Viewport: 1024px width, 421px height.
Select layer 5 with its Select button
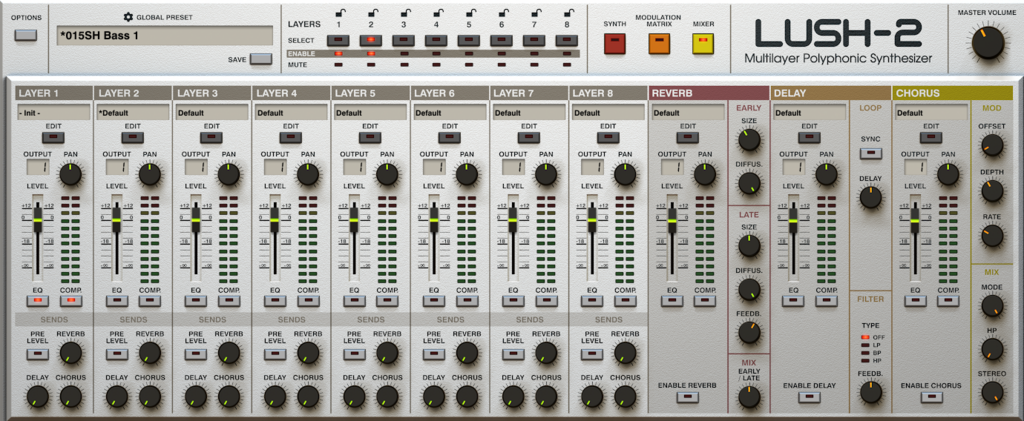pyautogui.click(x=469, y=40)
